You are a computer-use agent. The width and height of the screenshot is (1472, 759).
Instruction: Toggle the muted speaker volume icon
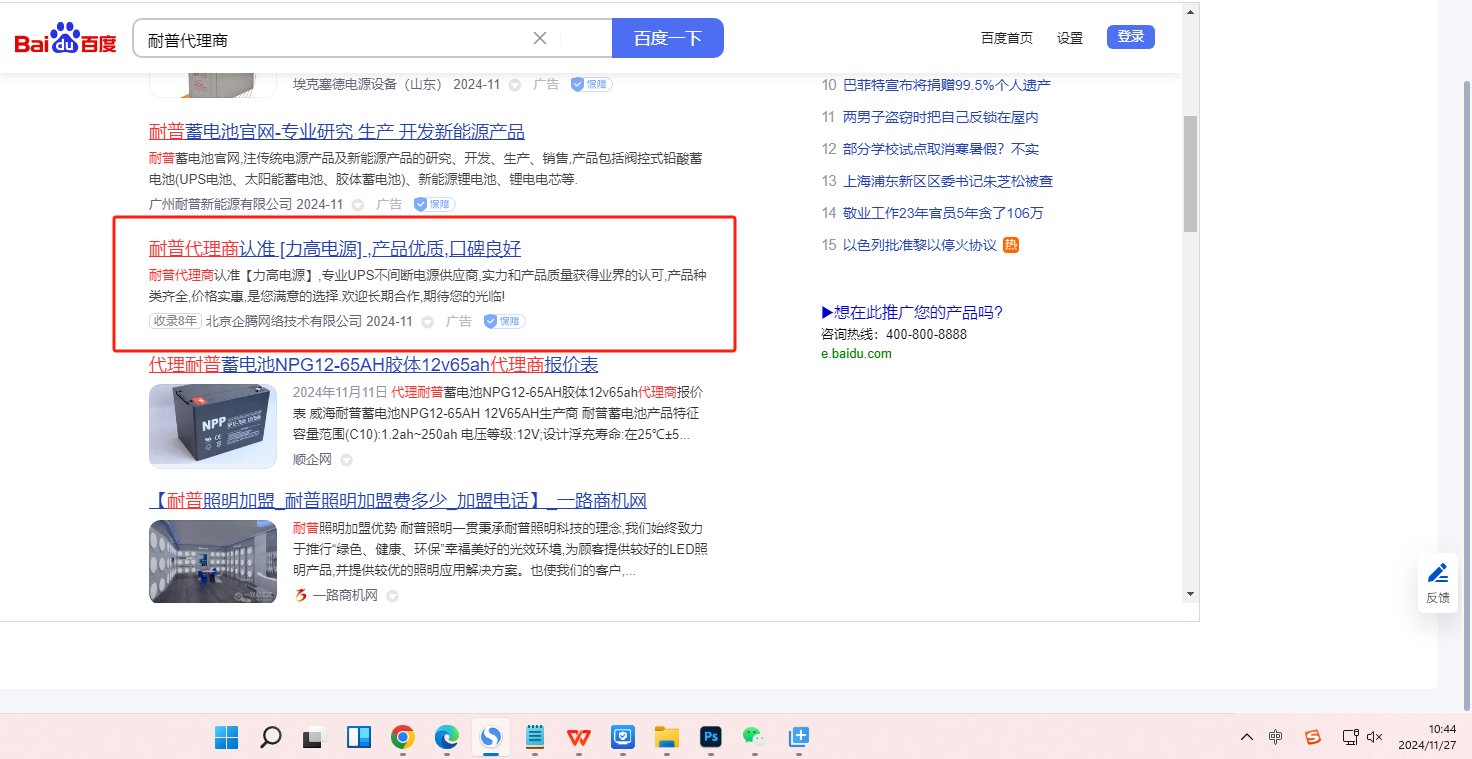point(1374,737)
